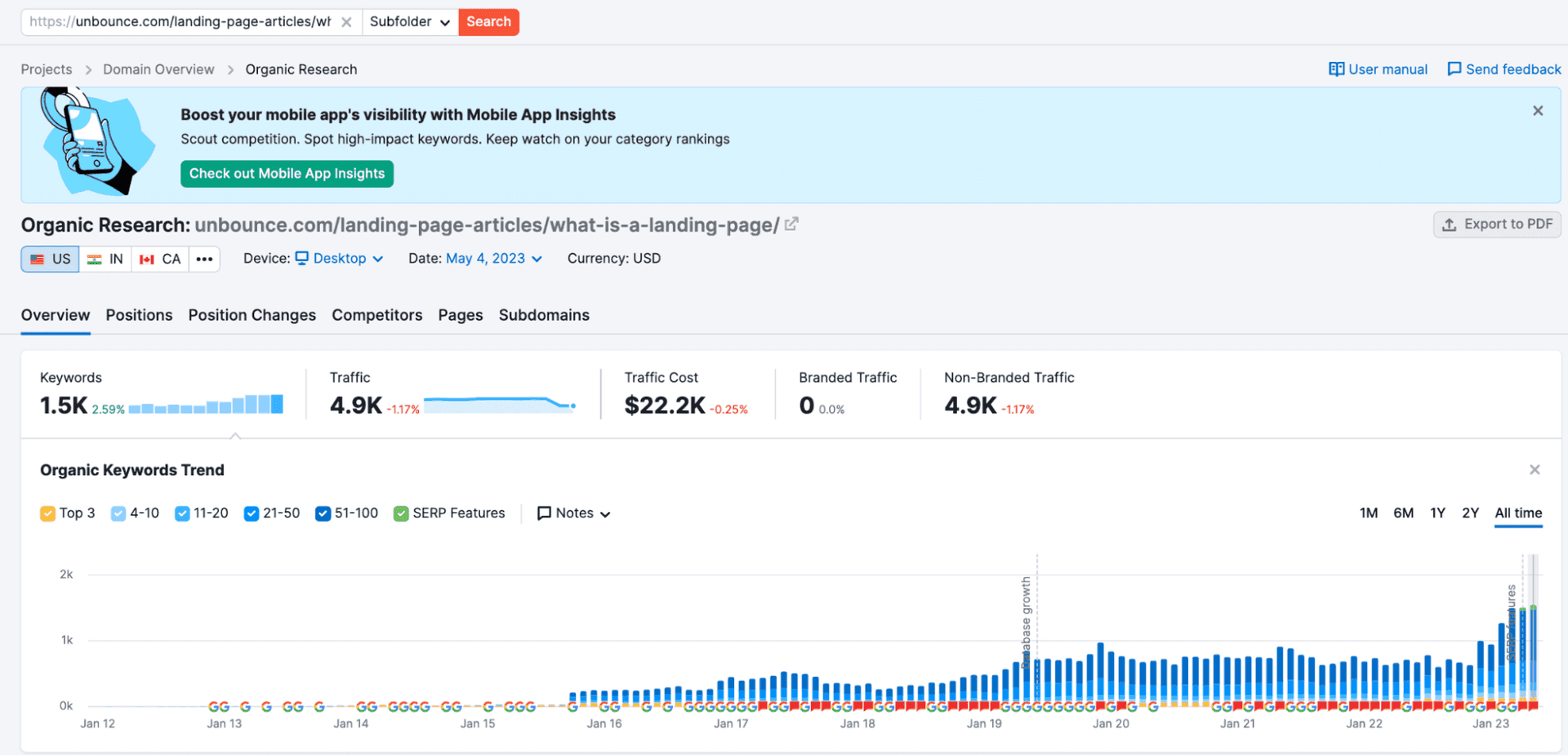Click the Traffic sparkline chart
Image resolution: width=1568 pixels, height=756 pixels.
point(500,404)
